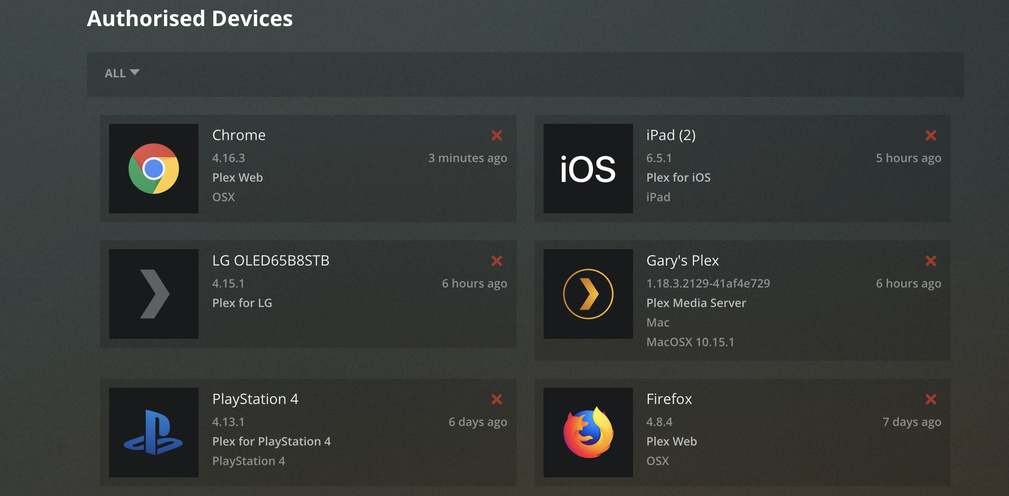Click the PlayStation 4 device title
The image size is (1009, 496).
[x=255, y=399]
